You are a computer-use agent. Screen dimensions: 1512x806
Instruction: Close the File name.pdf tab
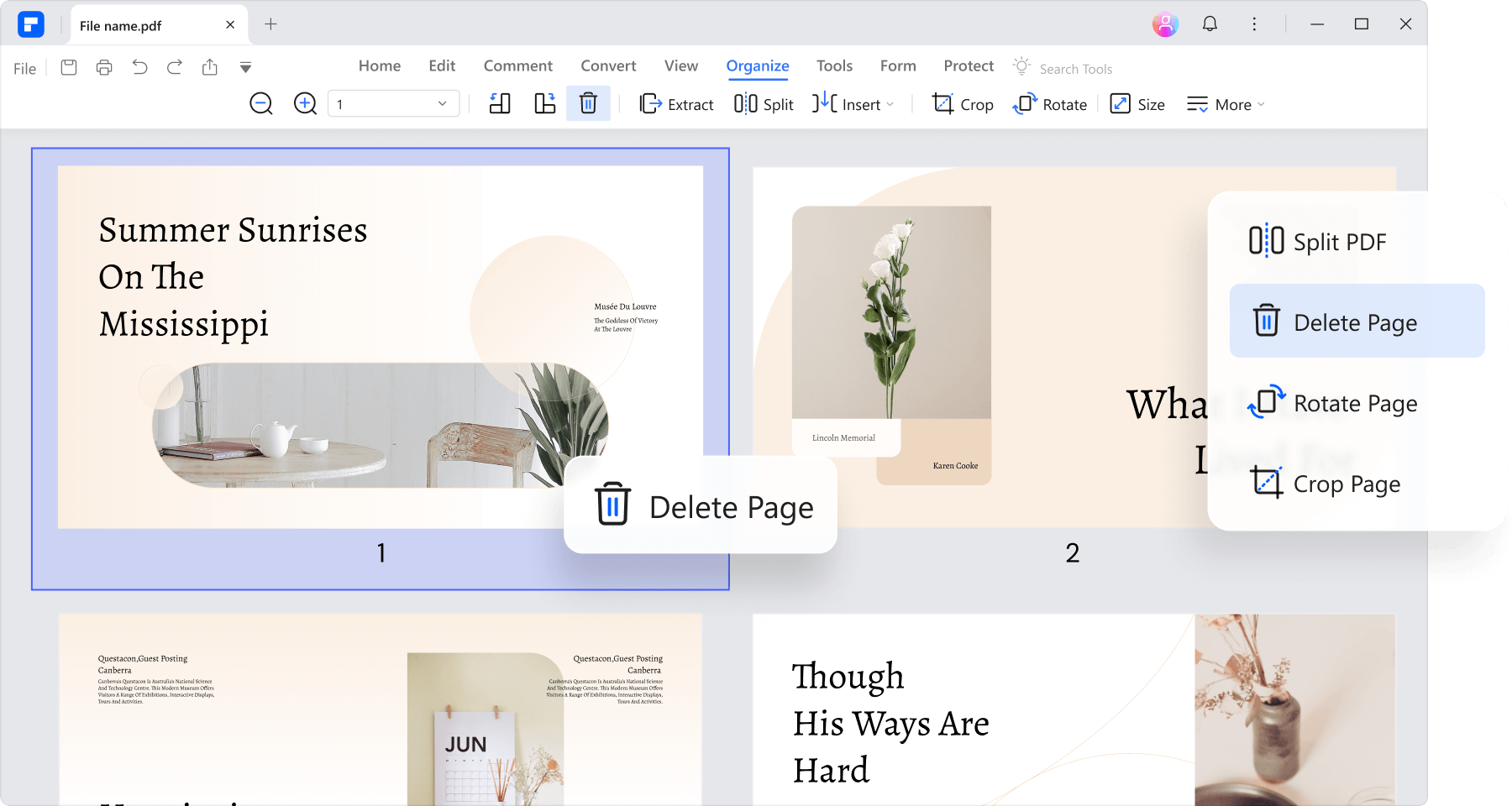[230, 25]
